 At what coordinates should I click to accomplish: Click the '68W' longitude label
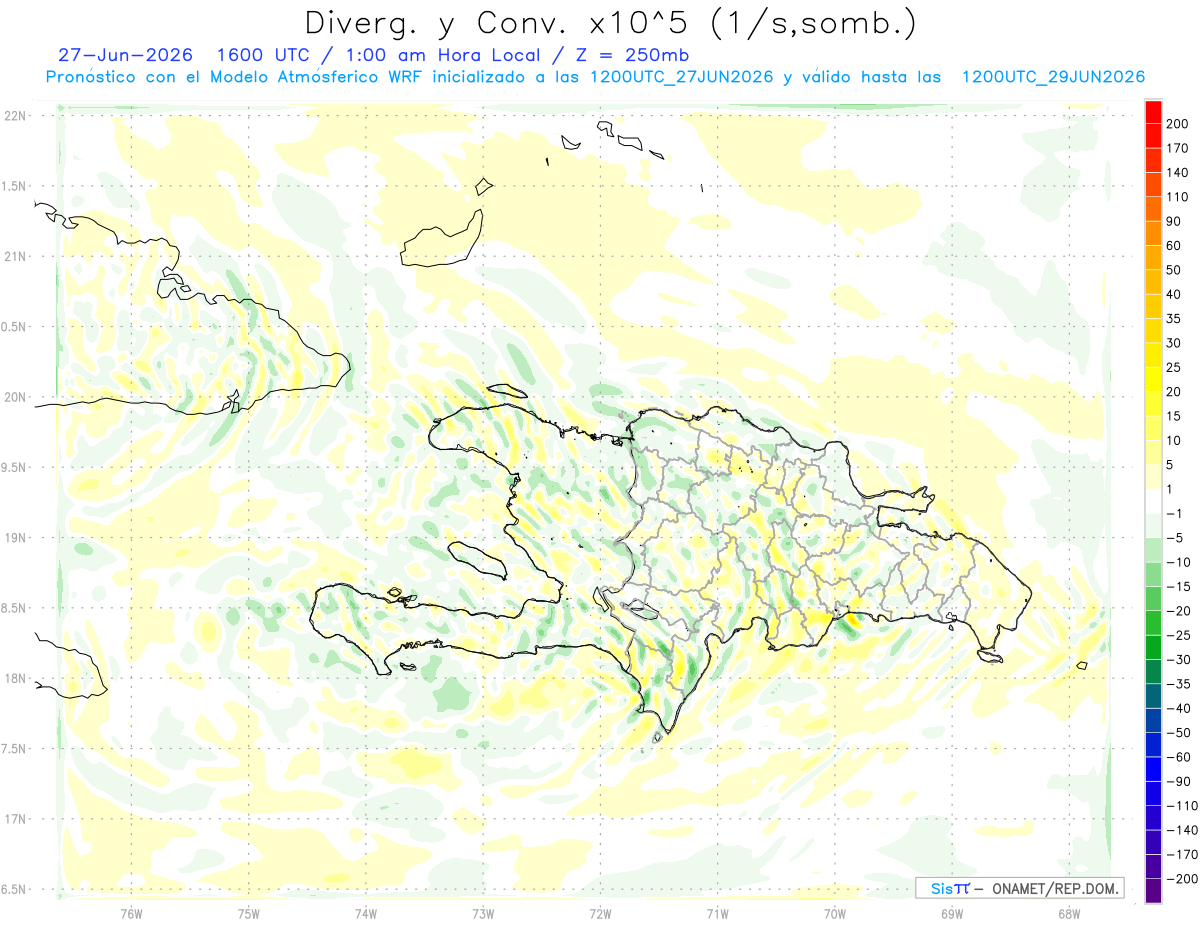pyautogui.click(x=1069, y=914)
